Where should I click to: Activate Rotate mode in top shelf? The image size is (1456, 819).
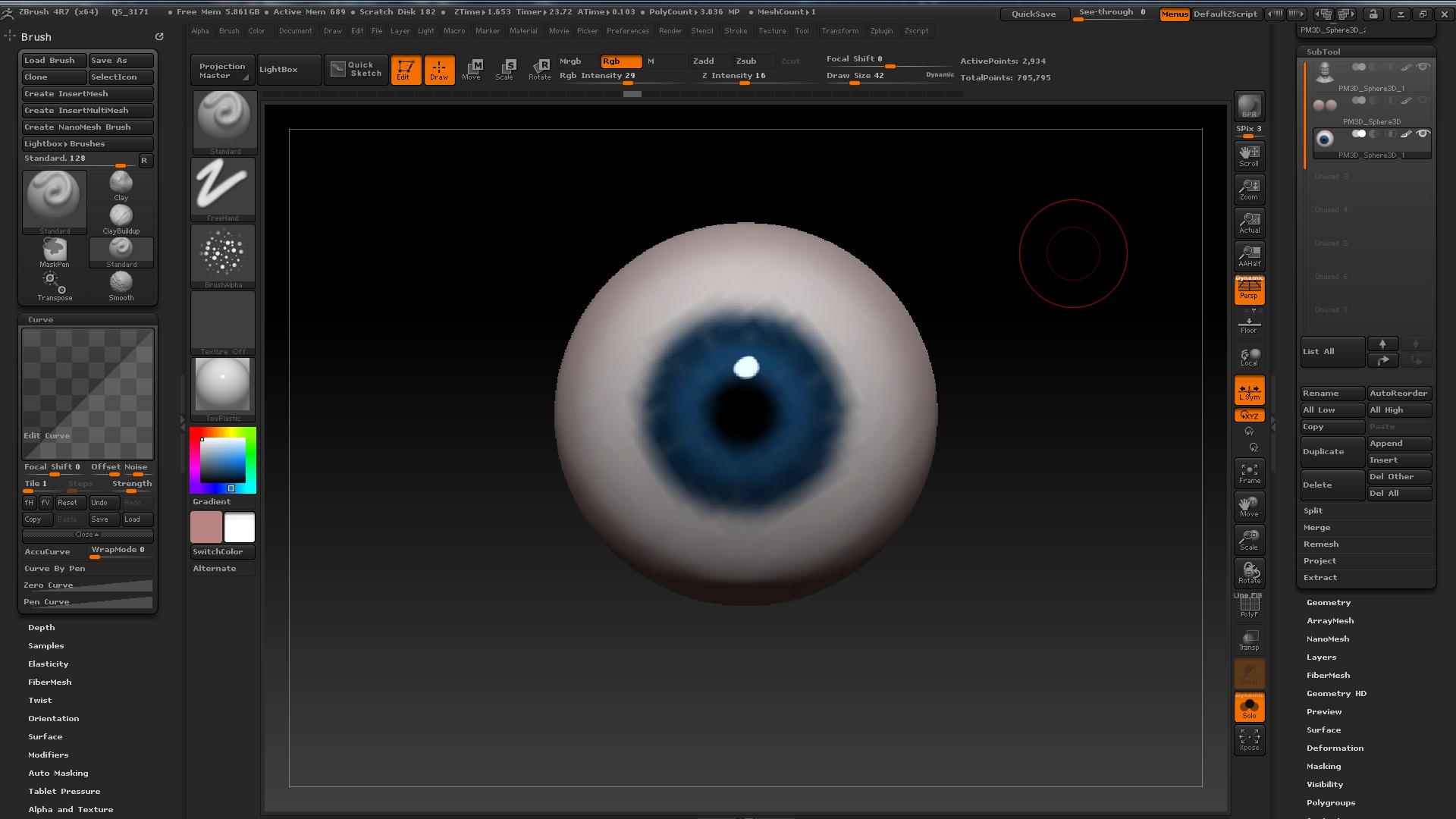(539, 70)
